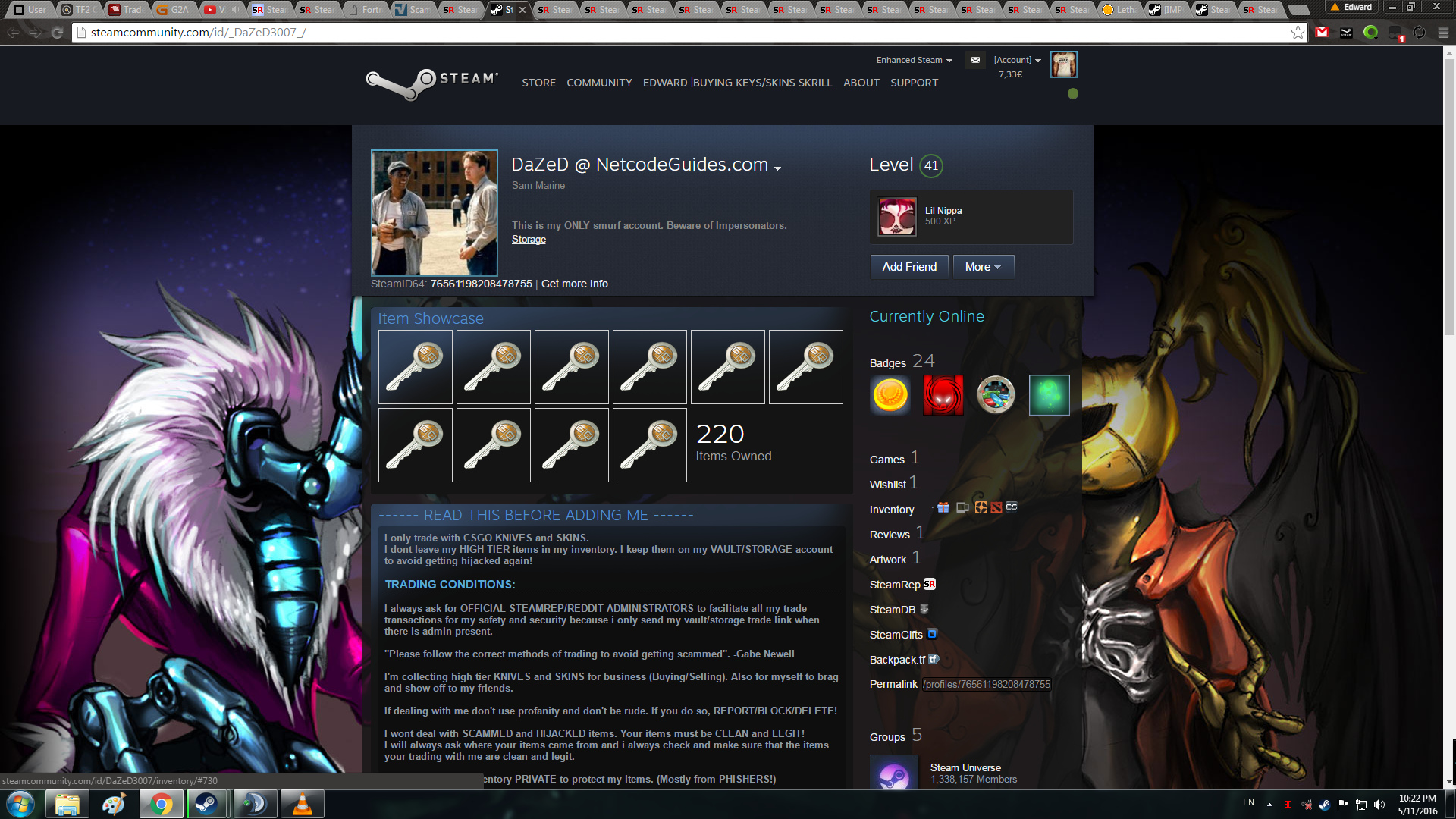Screen dimensions: 1456x819
Task: Open the Storage link in profile summary
Action: 529,240
